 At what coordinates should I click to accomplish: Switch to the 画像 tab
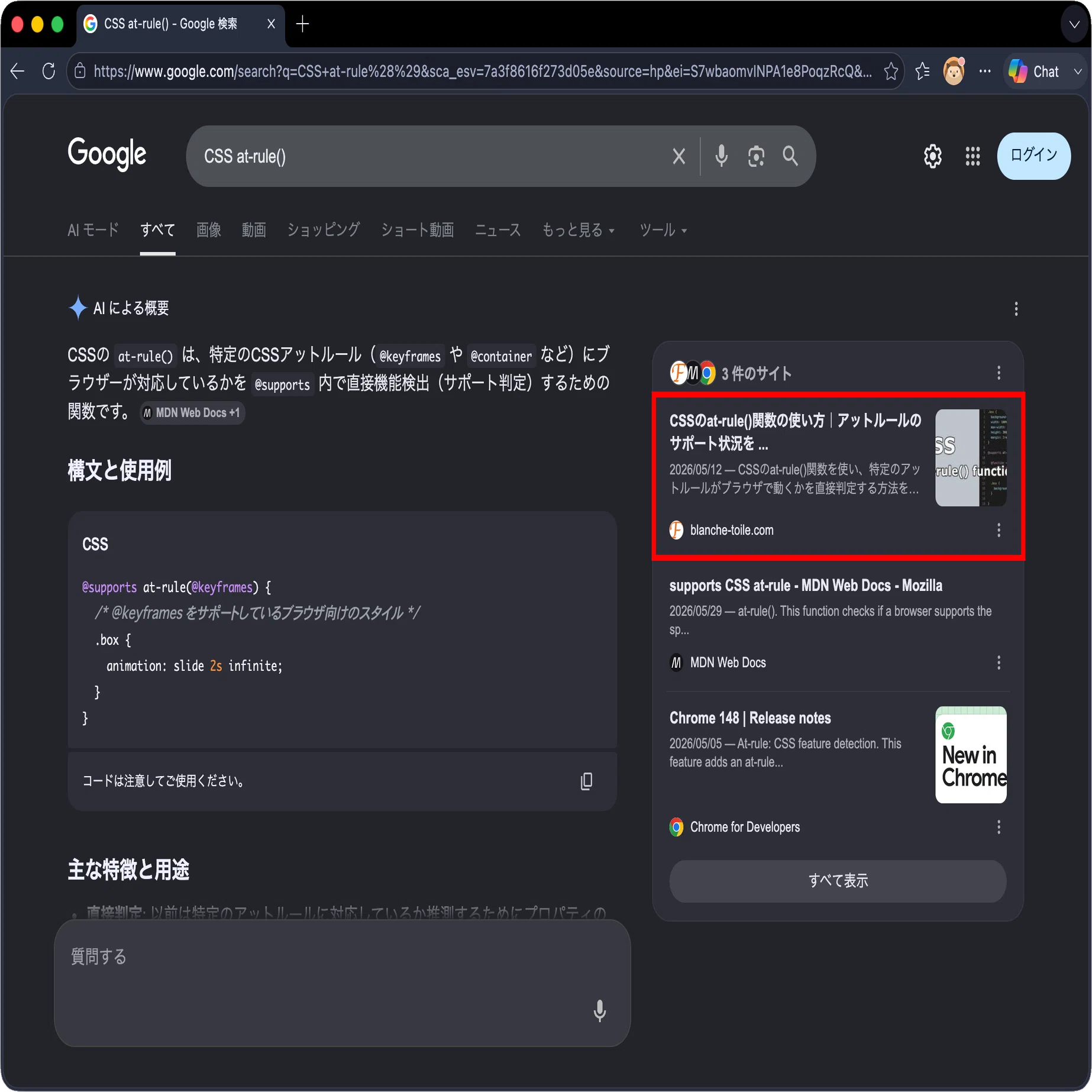coord(209,230)
